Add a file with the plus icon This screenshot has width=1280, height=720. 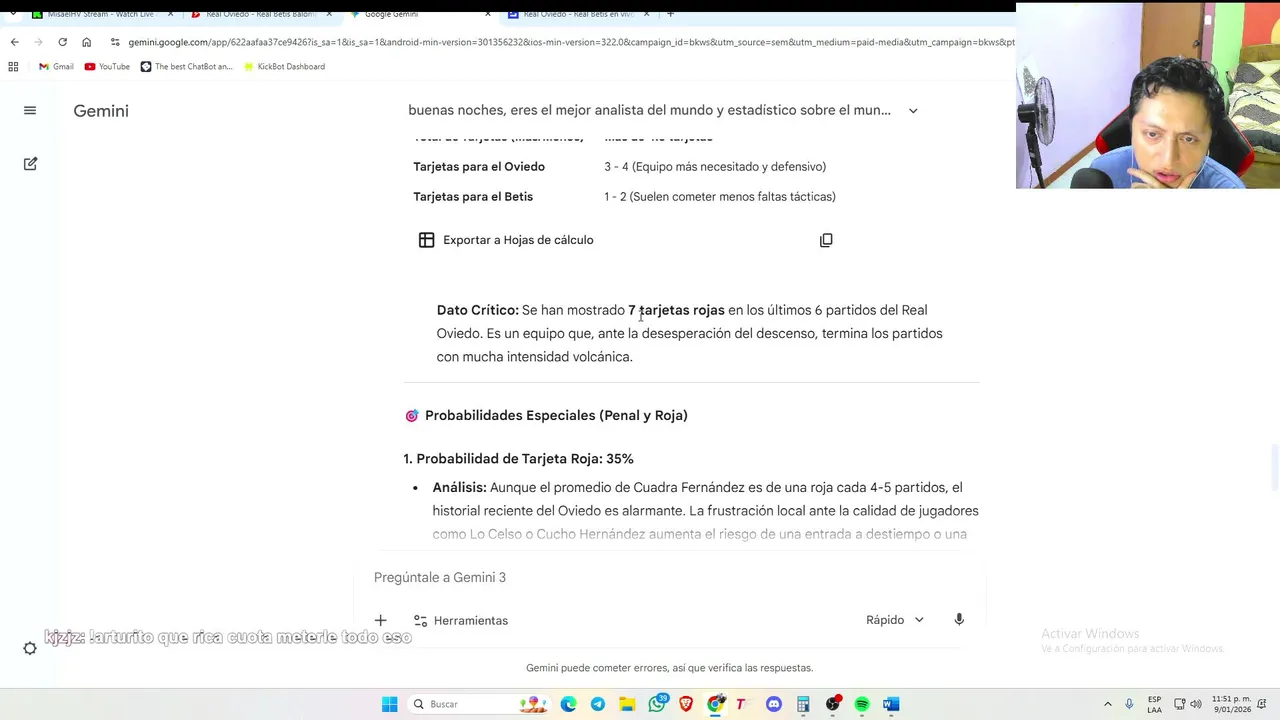click(x=380, y=620)
